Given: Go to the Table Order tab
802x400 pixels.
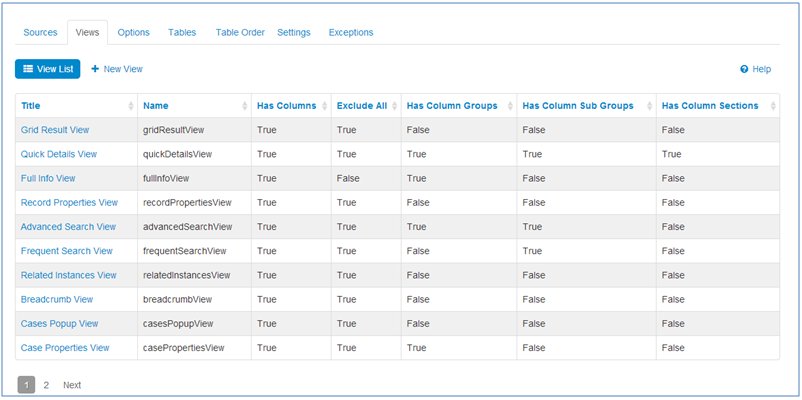Looking at the screenshot, I should 240,32.
